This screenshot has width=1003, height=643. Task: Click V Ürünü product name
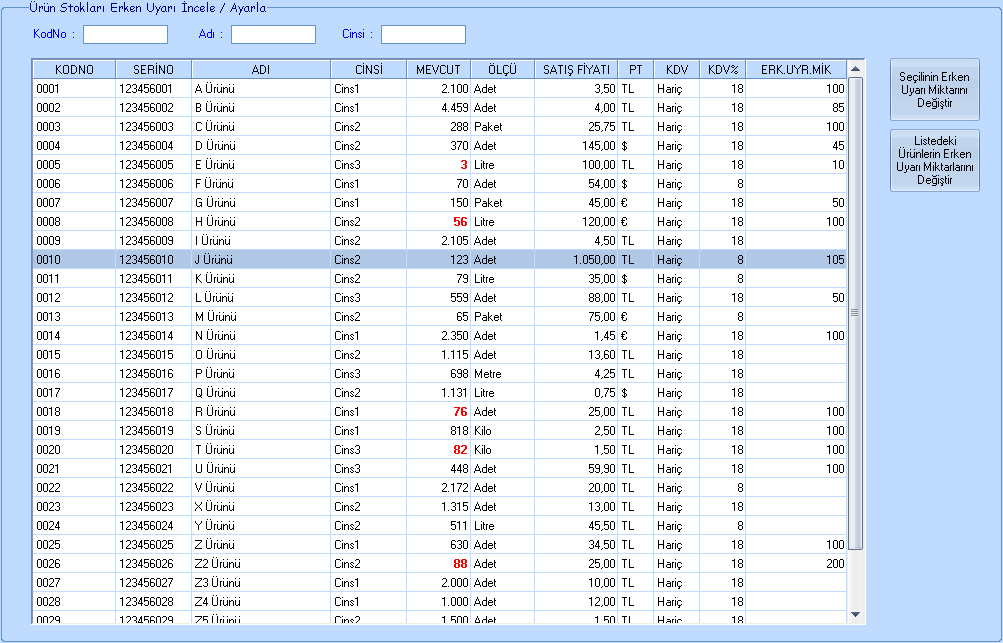coord(215,488)
